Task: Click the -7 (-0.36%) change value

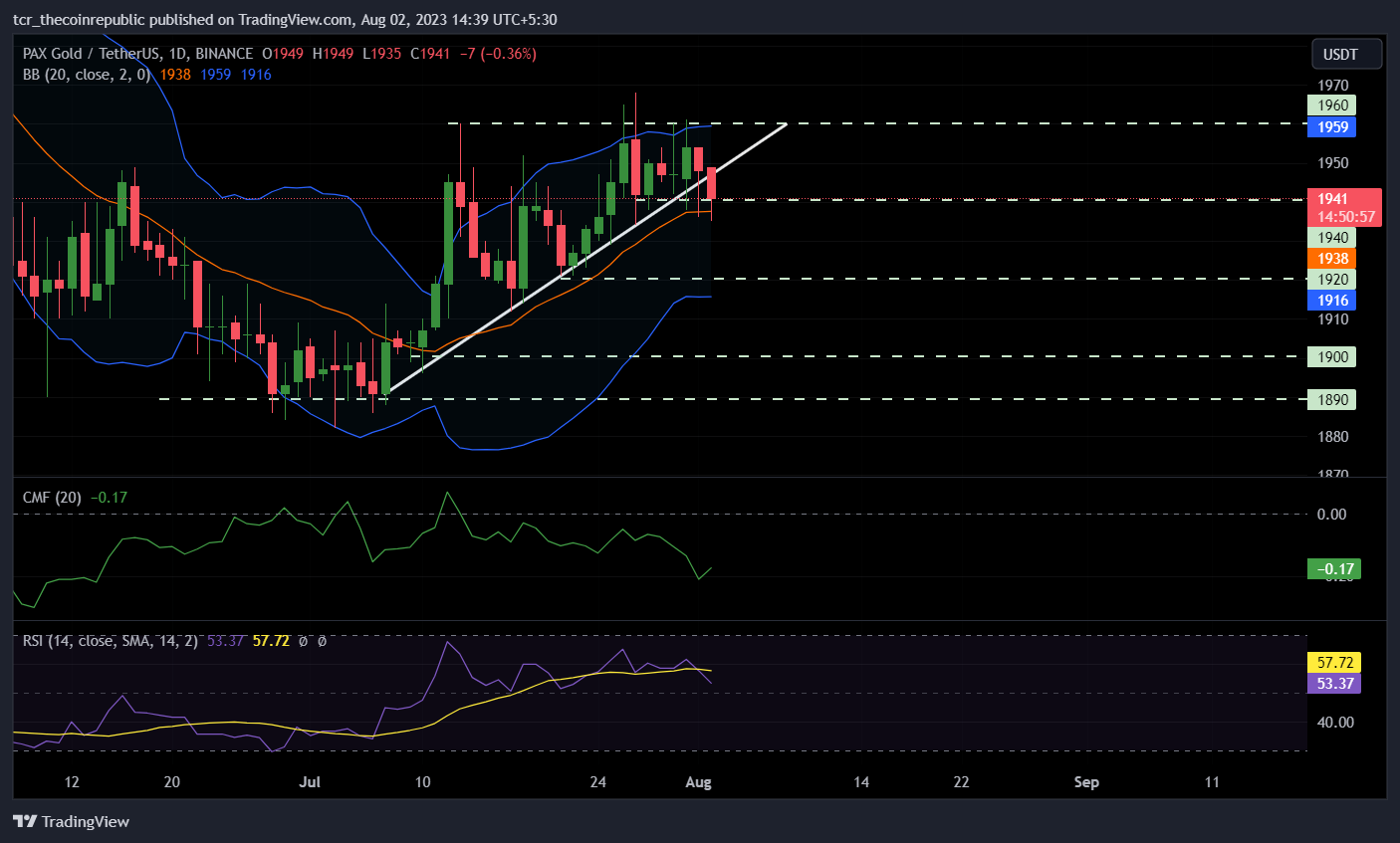Action: point(498,54)
